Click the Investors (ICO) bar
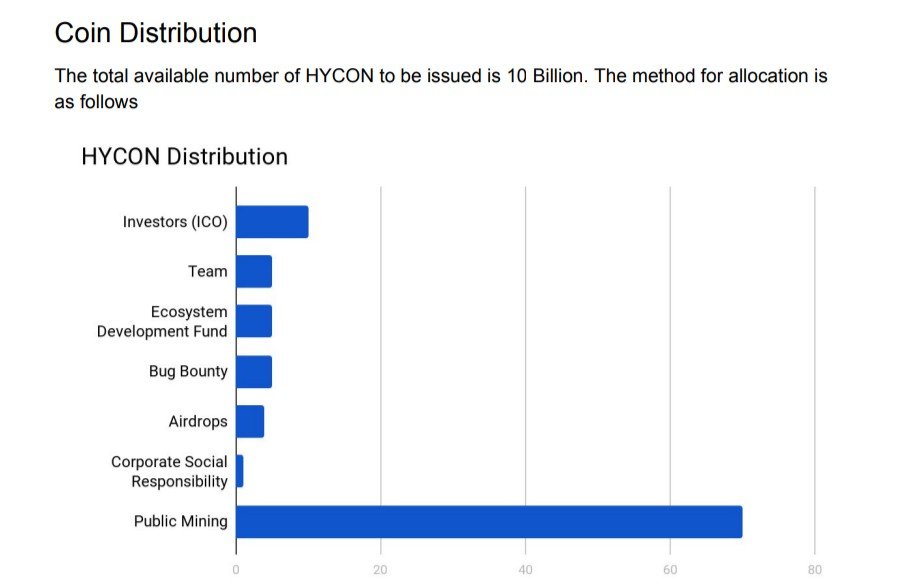This screenshot has height=586, width=914. coord(272,222)
